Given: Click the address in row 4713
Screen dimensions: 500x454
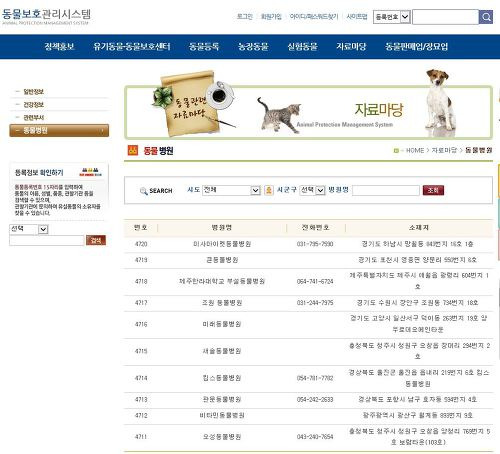Looking at the screenshot, I should click(x=418, y=400).
